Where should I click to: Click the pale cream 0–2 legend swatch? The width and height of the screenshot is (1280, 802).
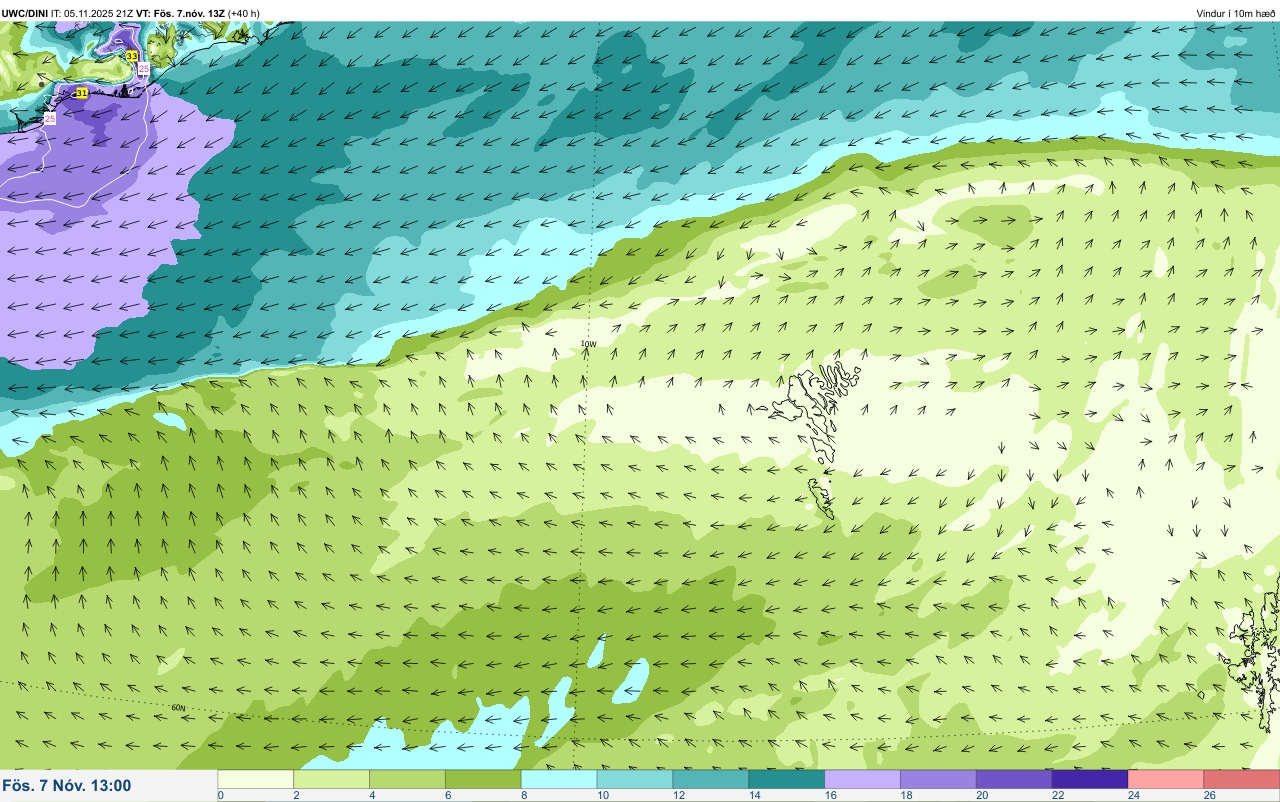pyautogui.click(x=255, y=779)
